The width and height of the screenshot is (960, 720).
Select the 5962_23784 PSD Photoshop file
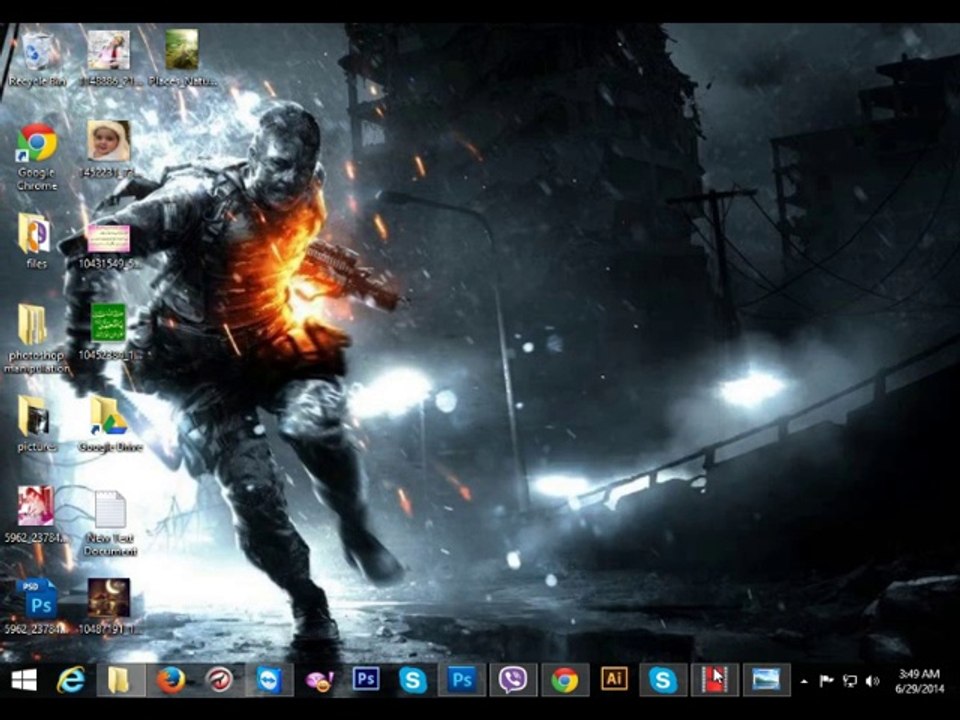point(38,606)
